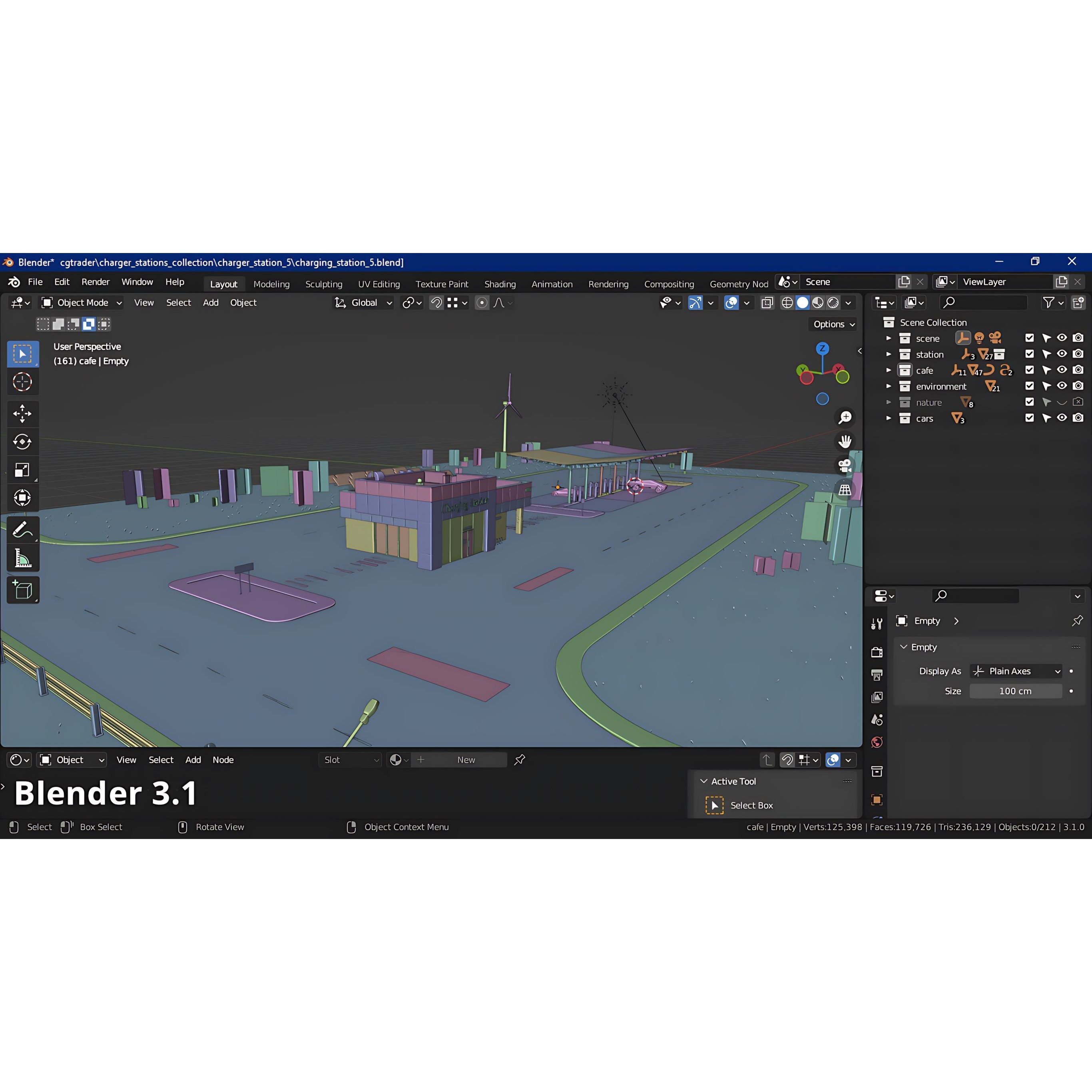1092x1092 pixels.
Task: Pick the Measure ruler tool
Action: (23, 559)
